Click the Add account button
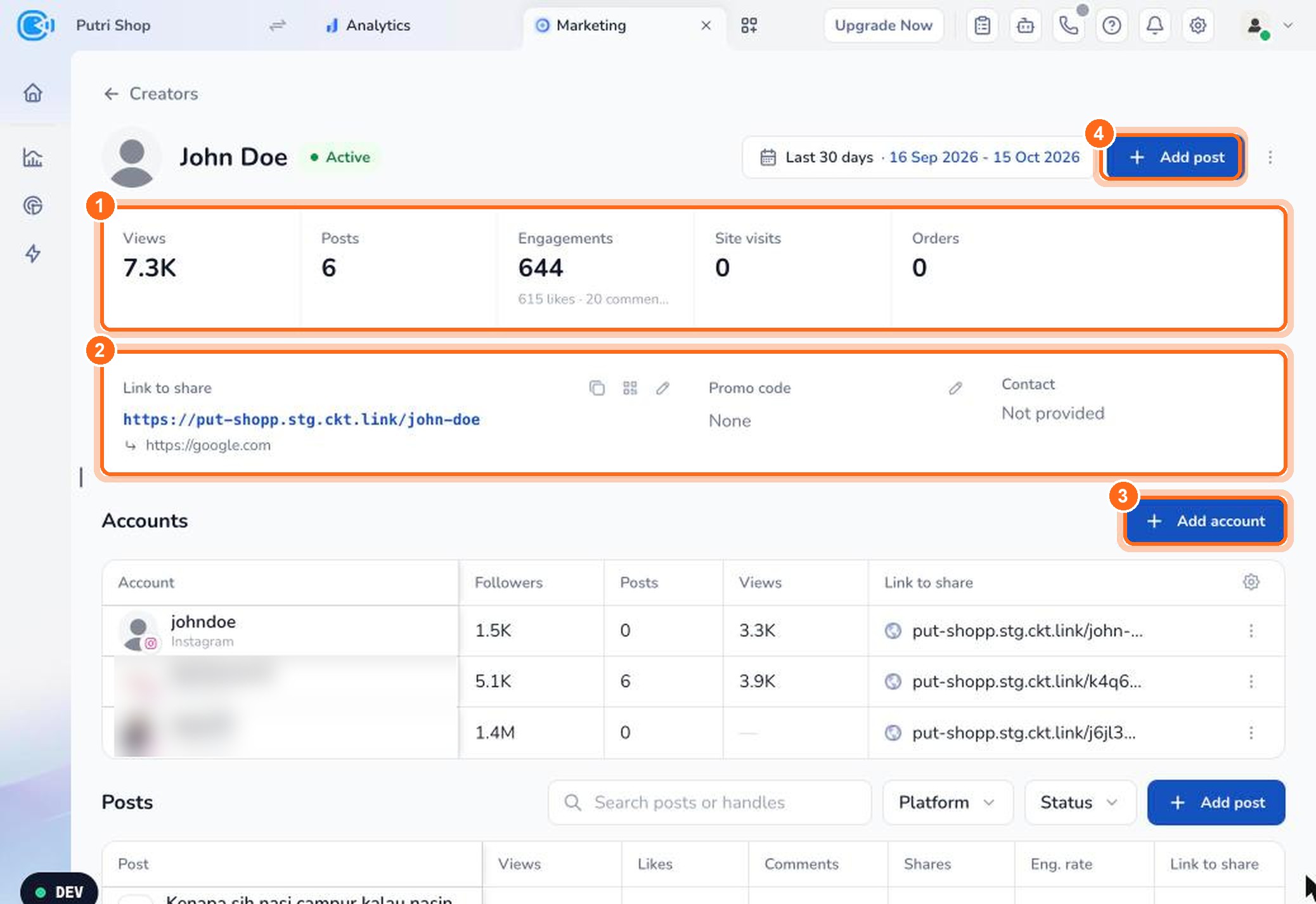Viewport: 1316px width, 904px height. coord(1205,521)
